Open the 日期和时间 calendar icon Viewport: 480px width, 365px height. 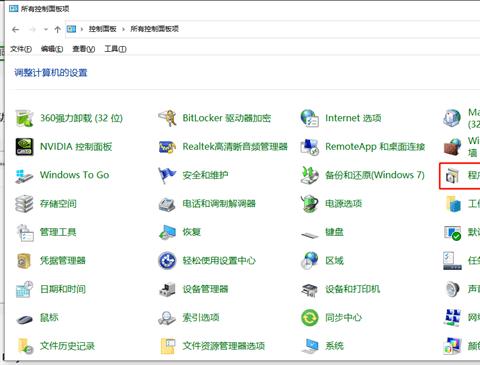pos(24,289)
